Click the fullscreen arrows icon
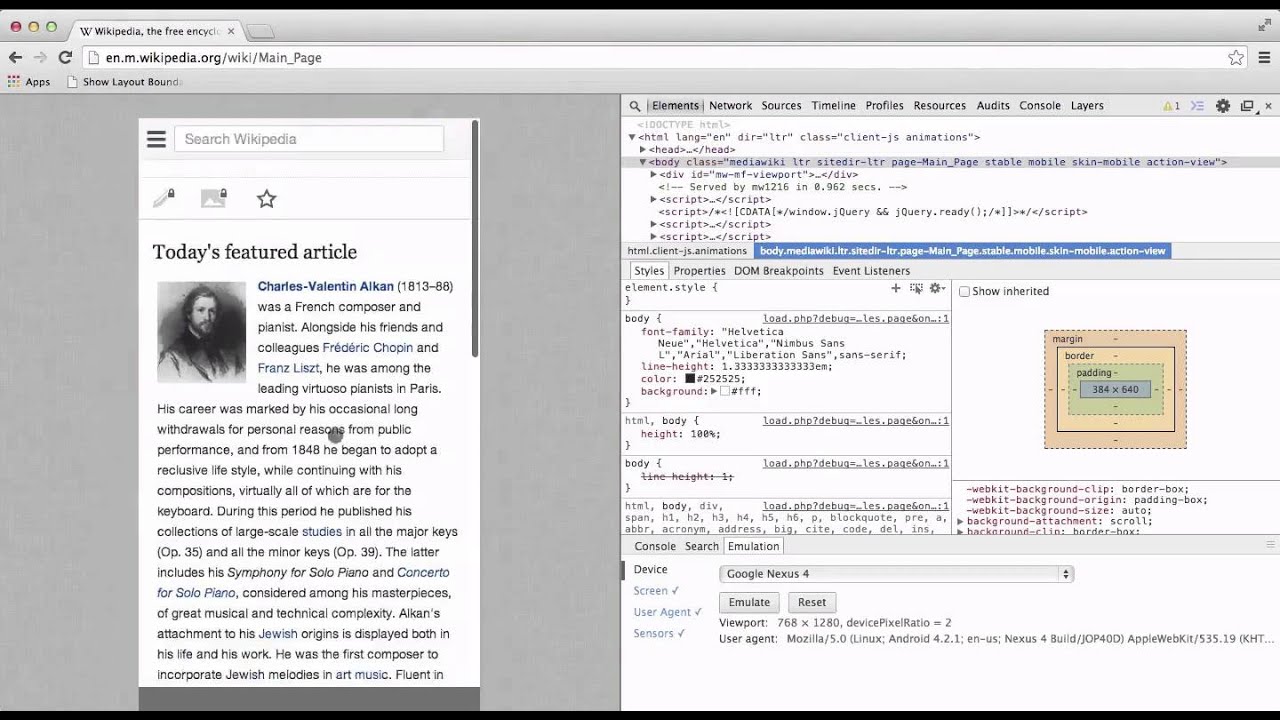Image resolution: width=1280 pixels, height=720 pixels. [x=1264, y=26]
